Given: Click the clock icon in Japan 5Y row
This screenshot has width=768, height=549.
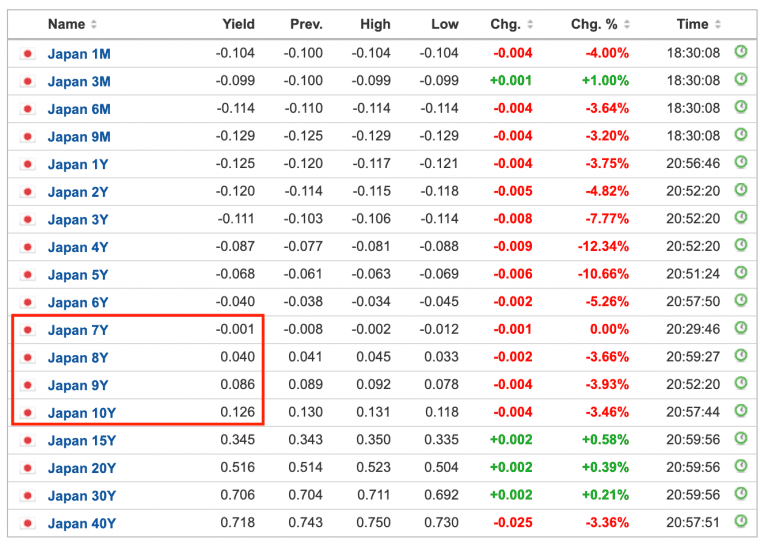Looking at the screenshot, I should (x=741, y=272).
